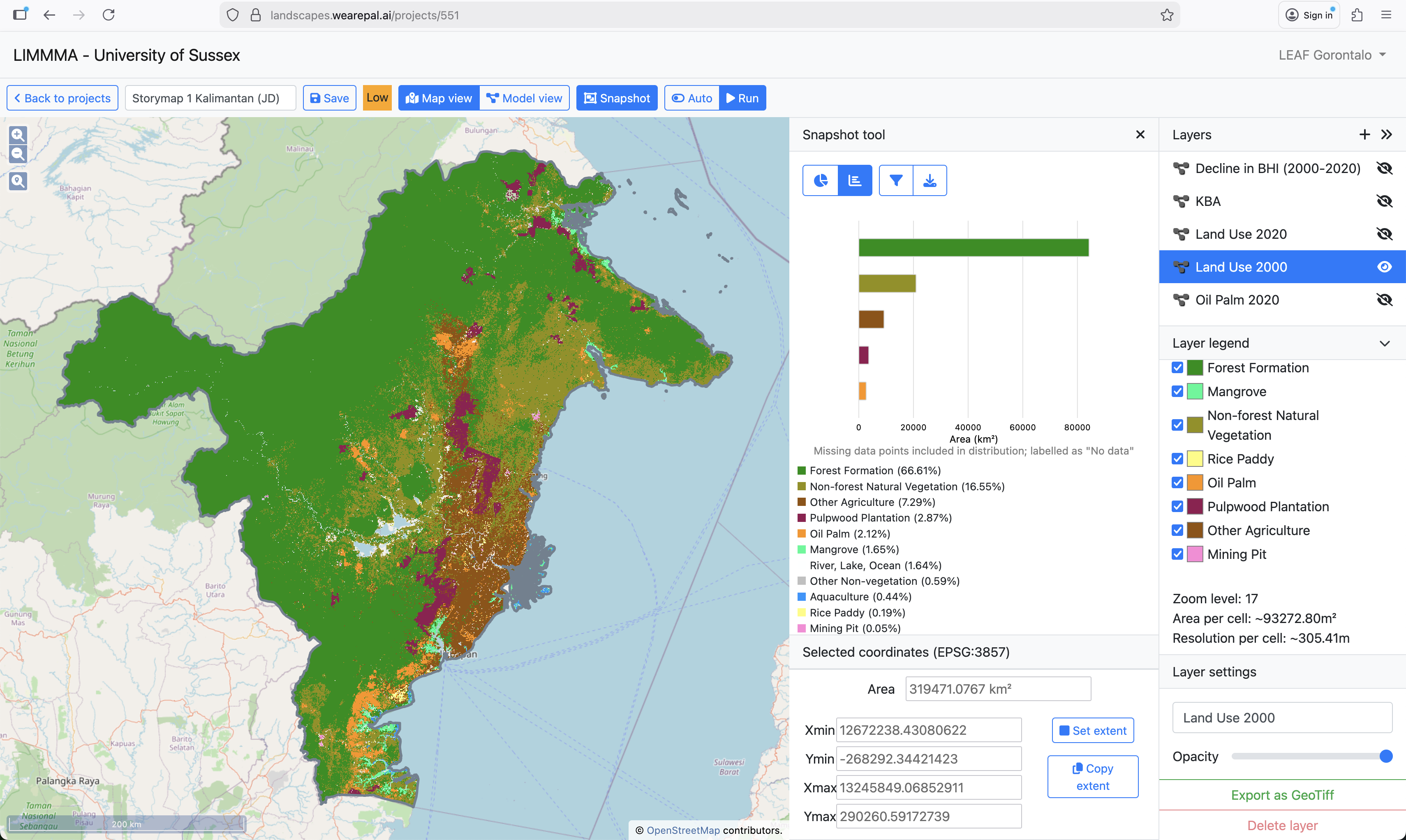Screen dimensions: 1406x840
Task: Switch snapshot chart to pie view
Action: point(820,180)
